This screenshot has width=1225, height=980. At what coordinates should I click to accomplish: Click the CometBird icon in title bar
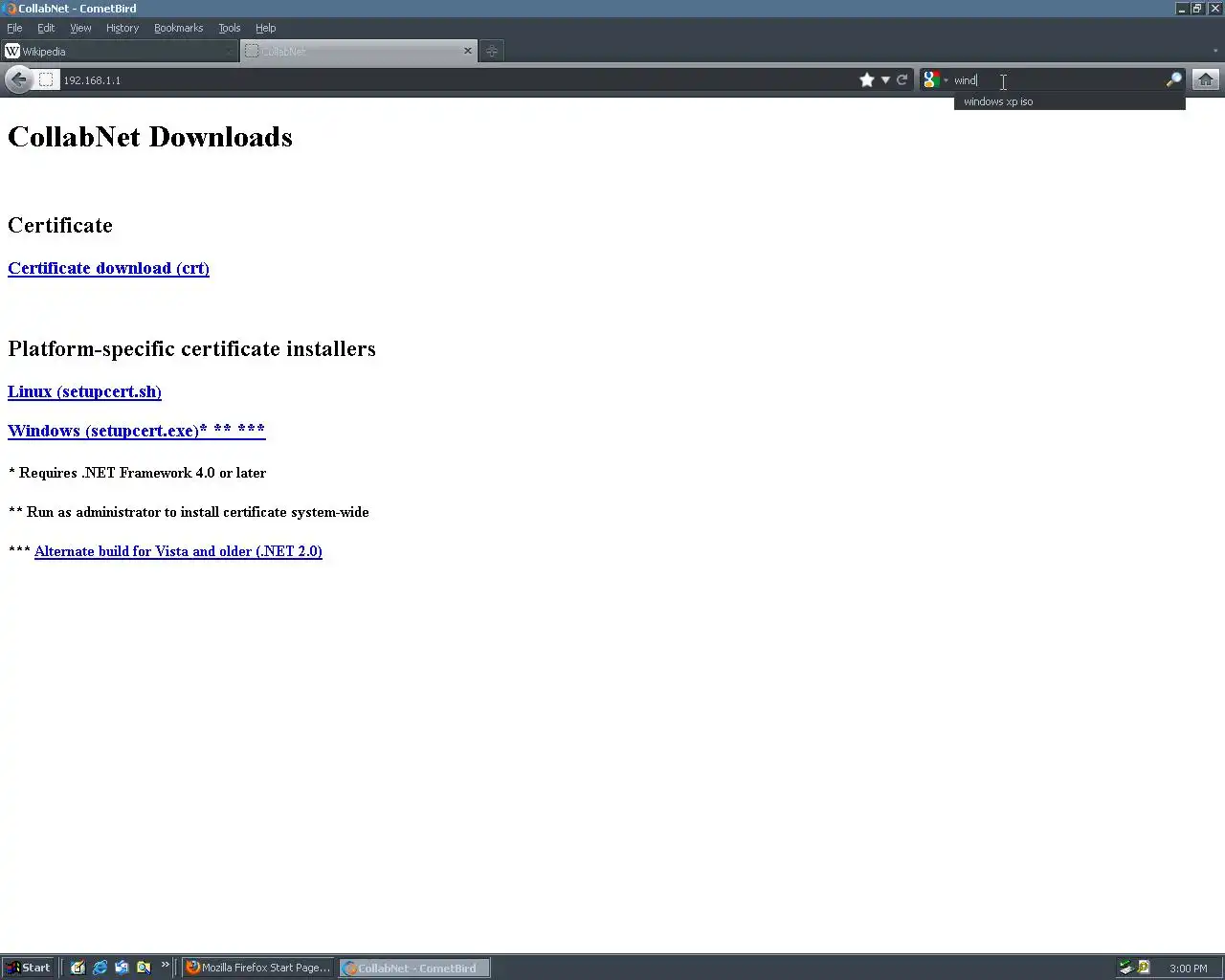click(9, 9)
